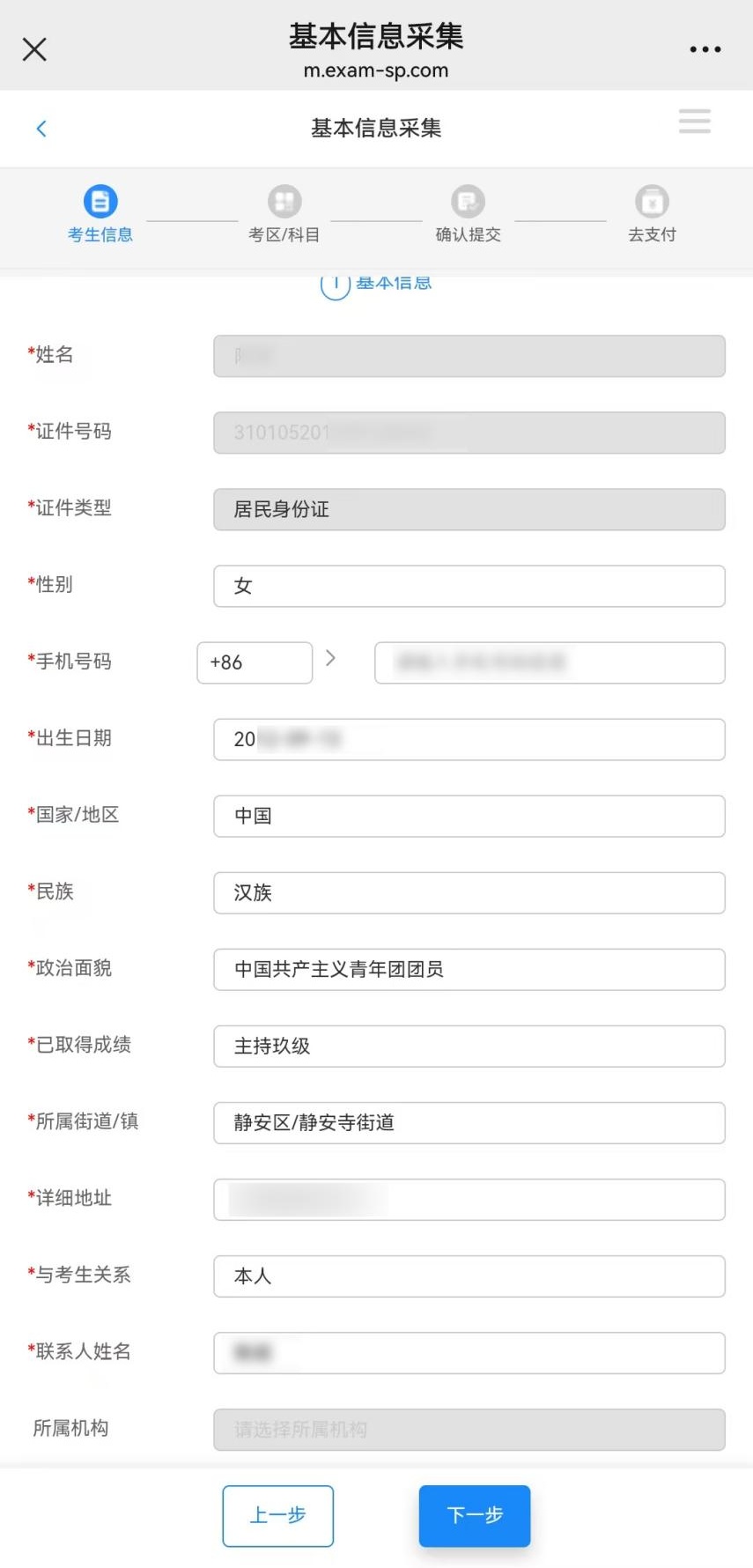The height and width of the screenshot is (1568, 753).
Task: Close the webview with the X icon
Action: coord(34,49)
